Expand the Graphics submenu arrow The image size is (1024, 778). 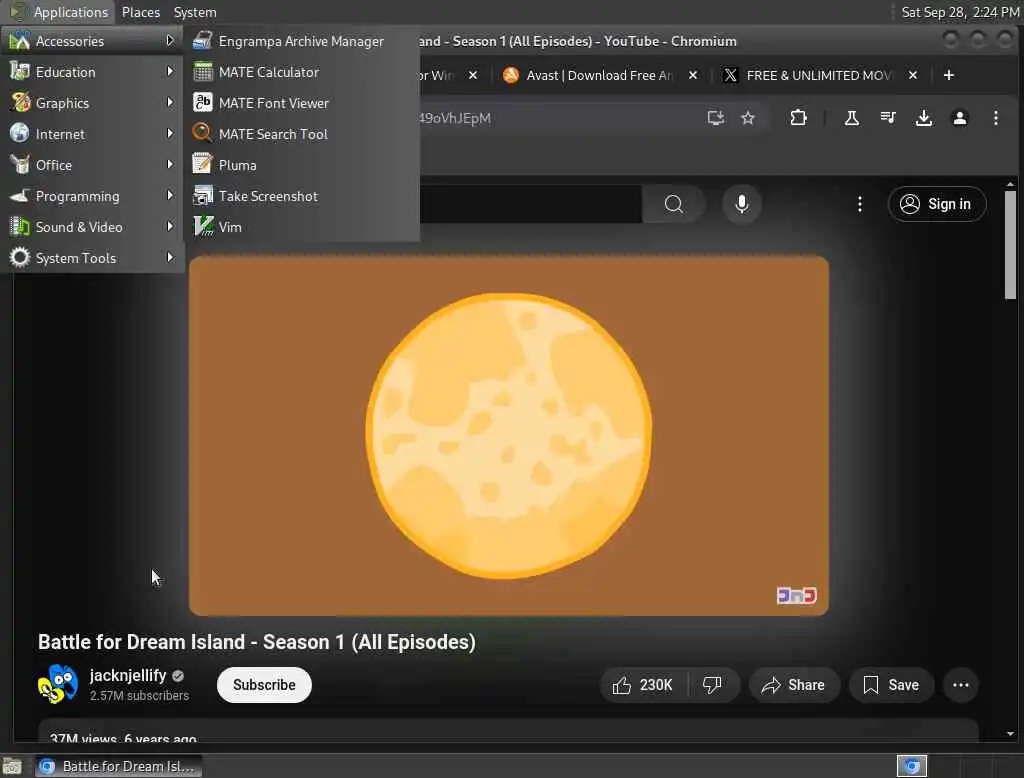point(170,103)
